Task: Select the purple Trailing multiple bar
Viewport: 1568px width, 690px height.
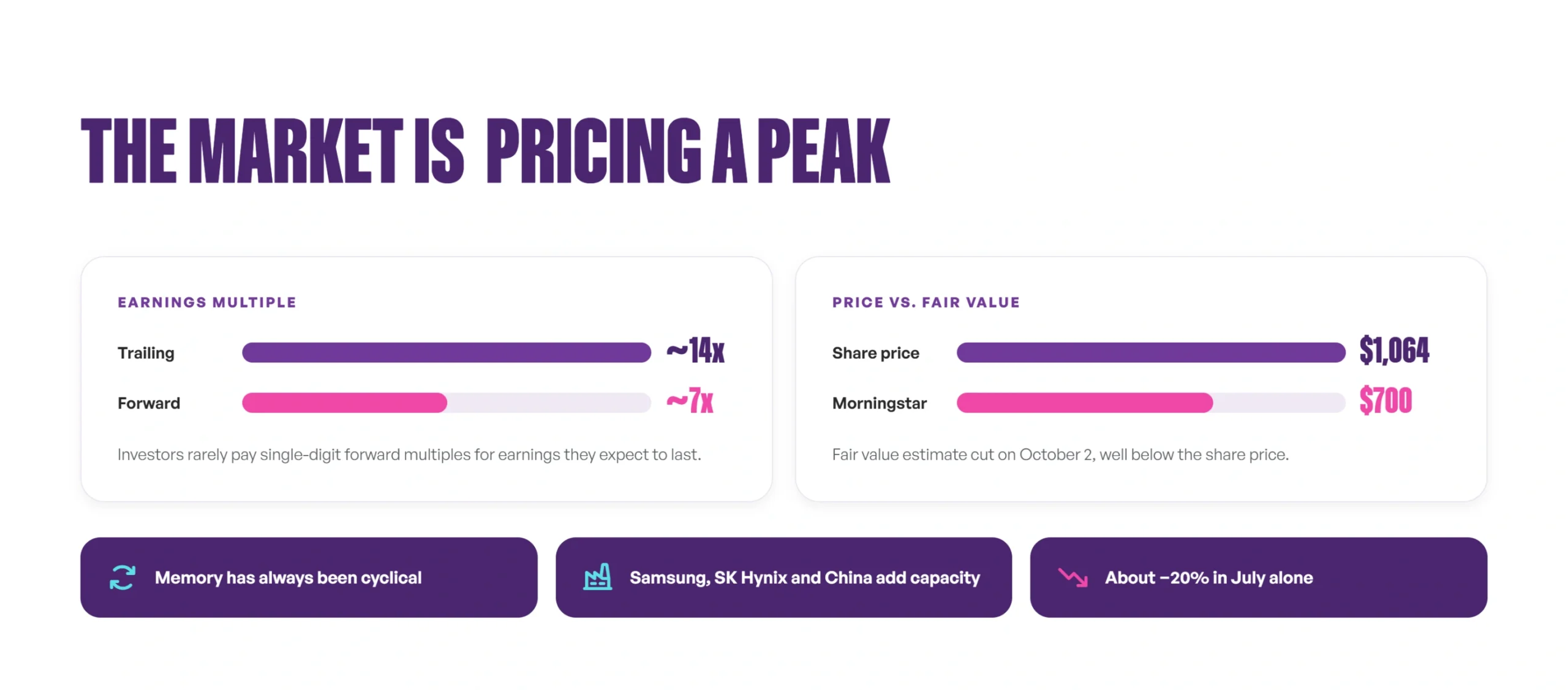Action: 446,352
